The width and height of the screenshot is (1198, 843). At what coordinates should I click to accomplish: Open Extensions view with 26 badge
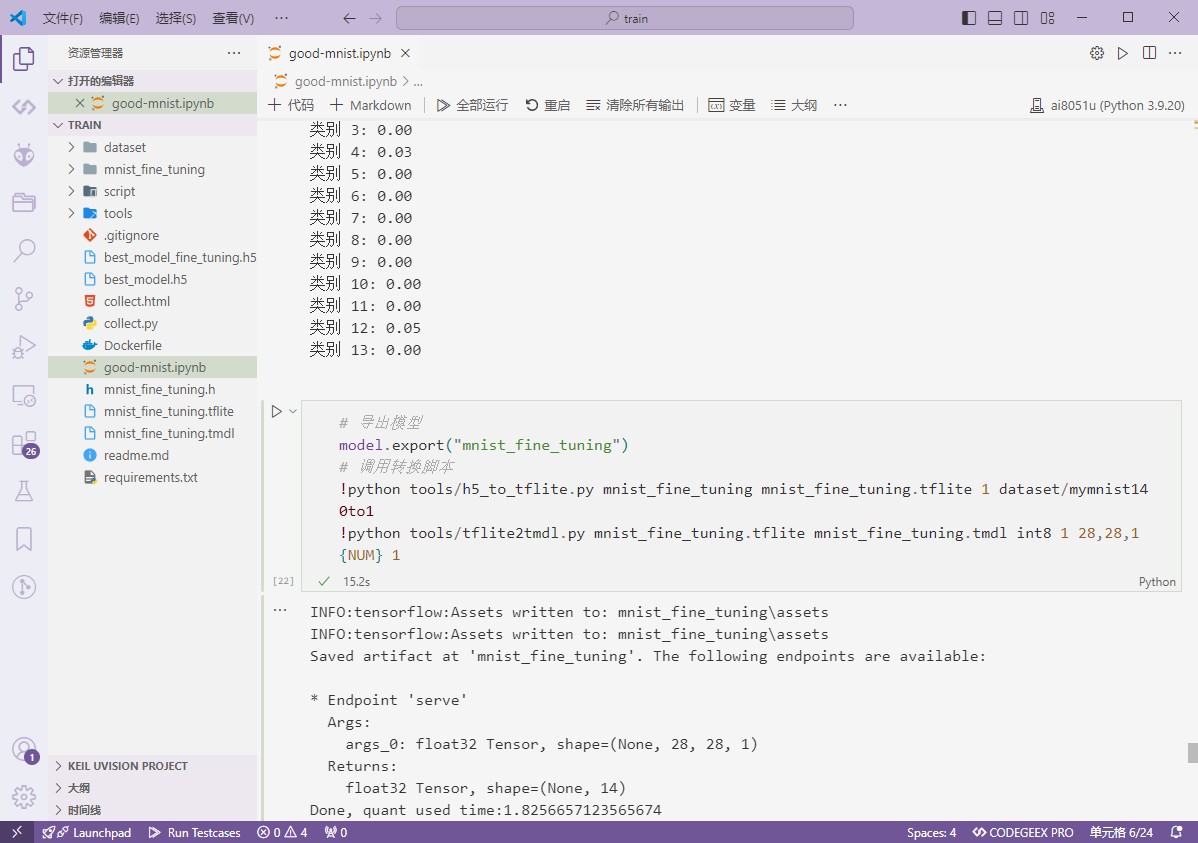(24, 444)
